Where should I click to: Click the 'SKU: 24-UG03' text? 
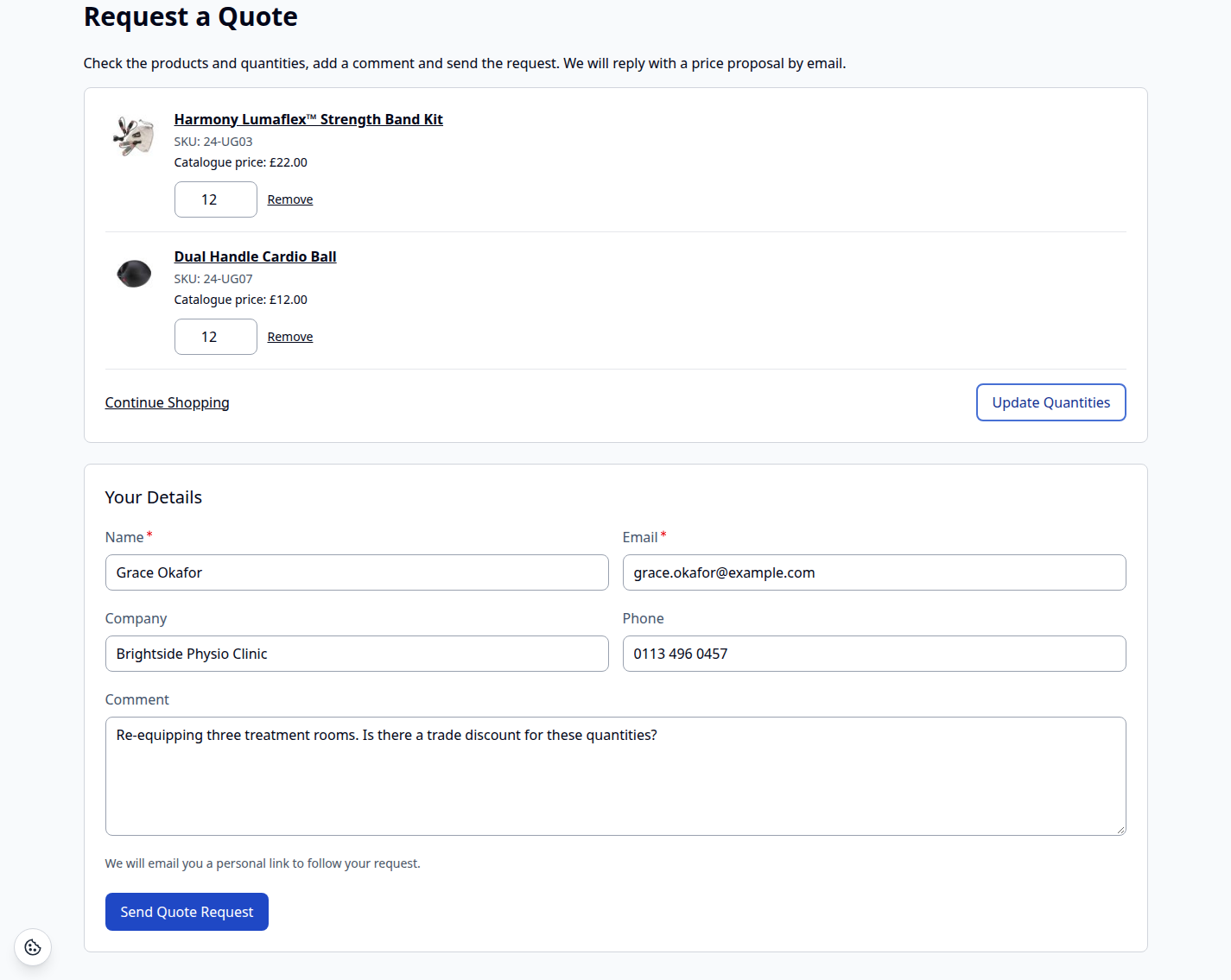(213, 142)
